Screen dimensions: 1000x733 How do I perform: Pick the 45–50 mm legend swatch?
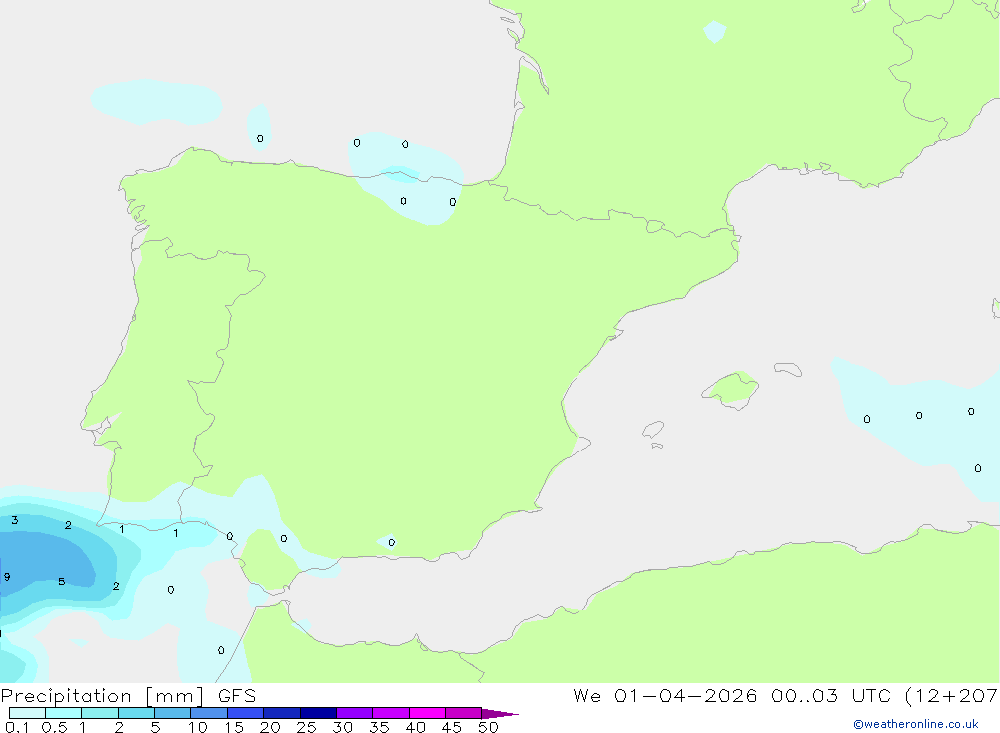click(x=463, y=713)
